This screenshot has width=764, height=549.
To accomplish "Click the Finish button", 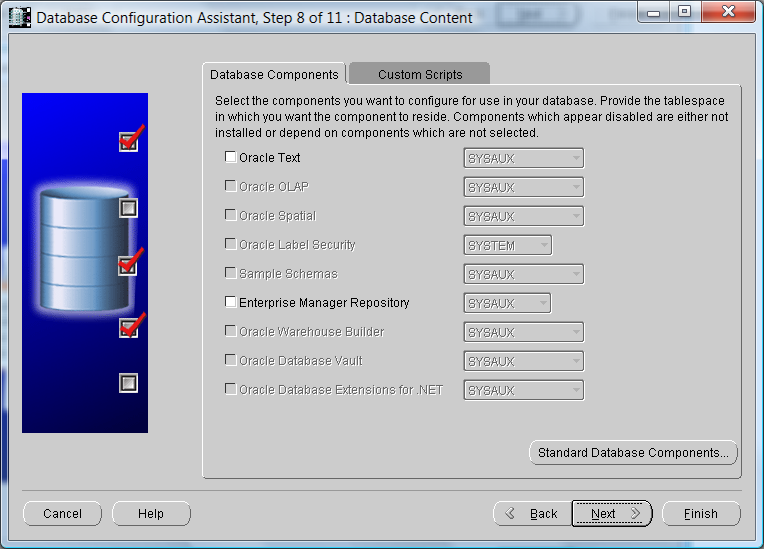I will click(701, 513).
